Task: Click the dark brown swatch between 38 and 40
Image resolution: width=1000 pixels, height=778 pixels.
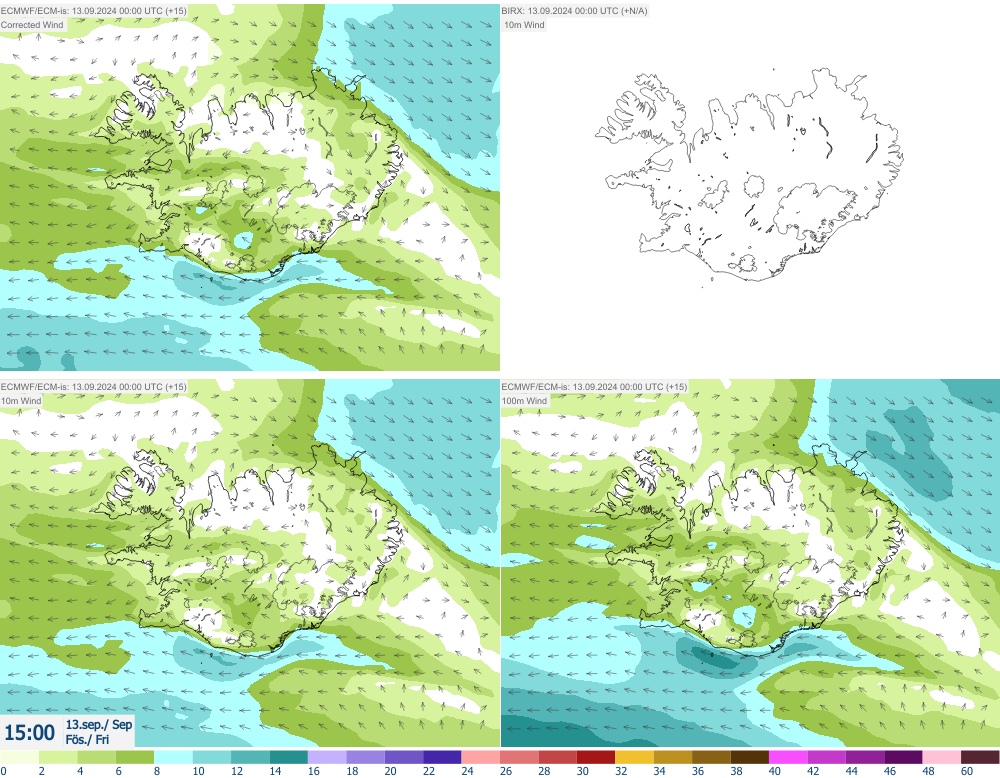Action: coord(749,757)
